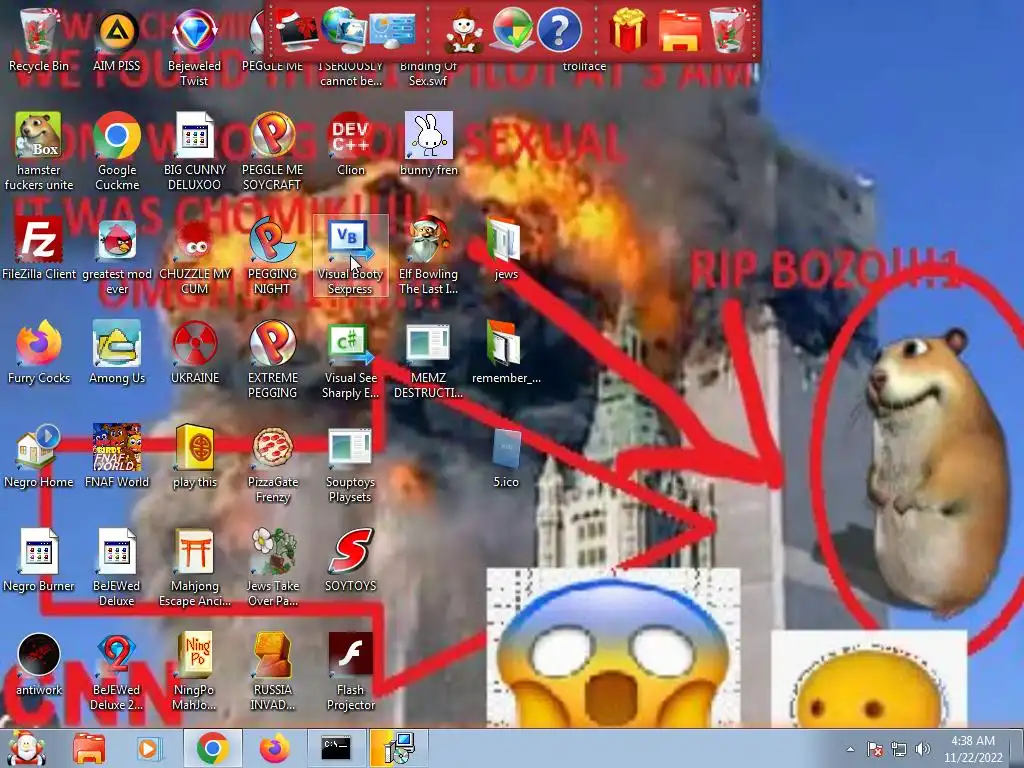Screen dimensions: 1024x768
Task: Open Souptoys Playsets shortcut
Action: 350,464
